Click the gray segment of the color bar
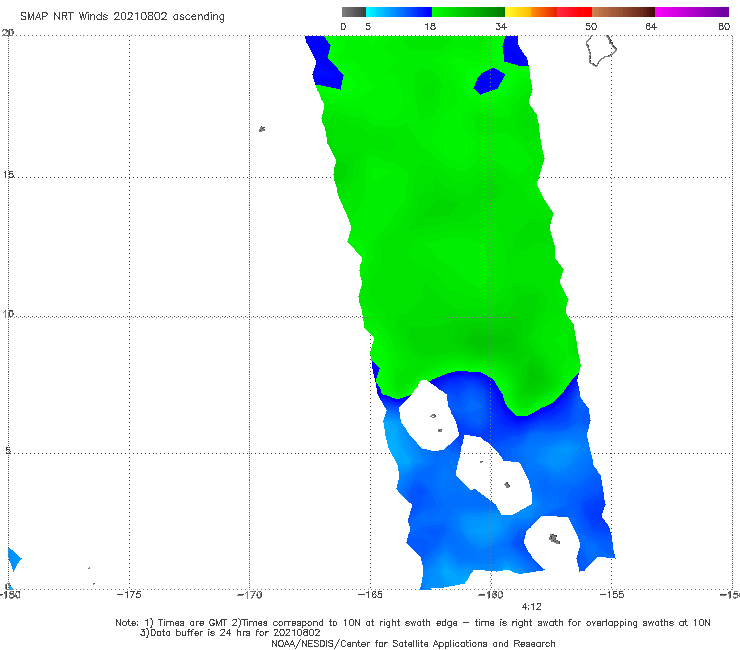Viewport: 740px width, 650px height. [x=354, y=12]
